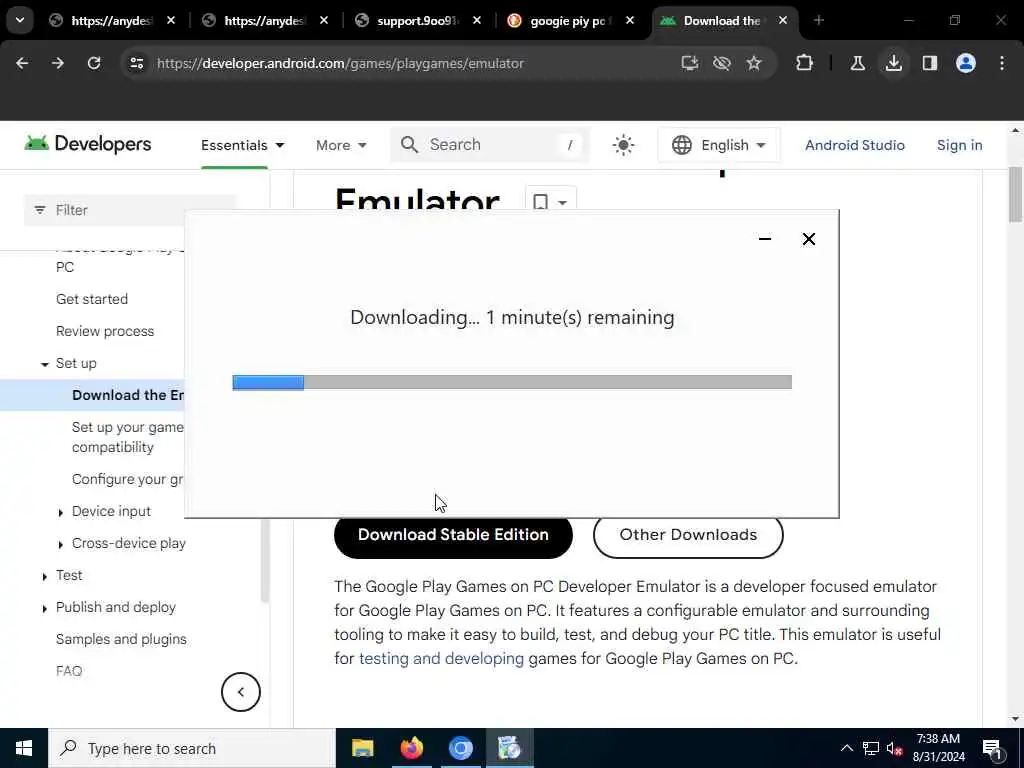Click the install app icon in address bar
Viewport: 1024px width, 768px height.
(x=690, y=63)
